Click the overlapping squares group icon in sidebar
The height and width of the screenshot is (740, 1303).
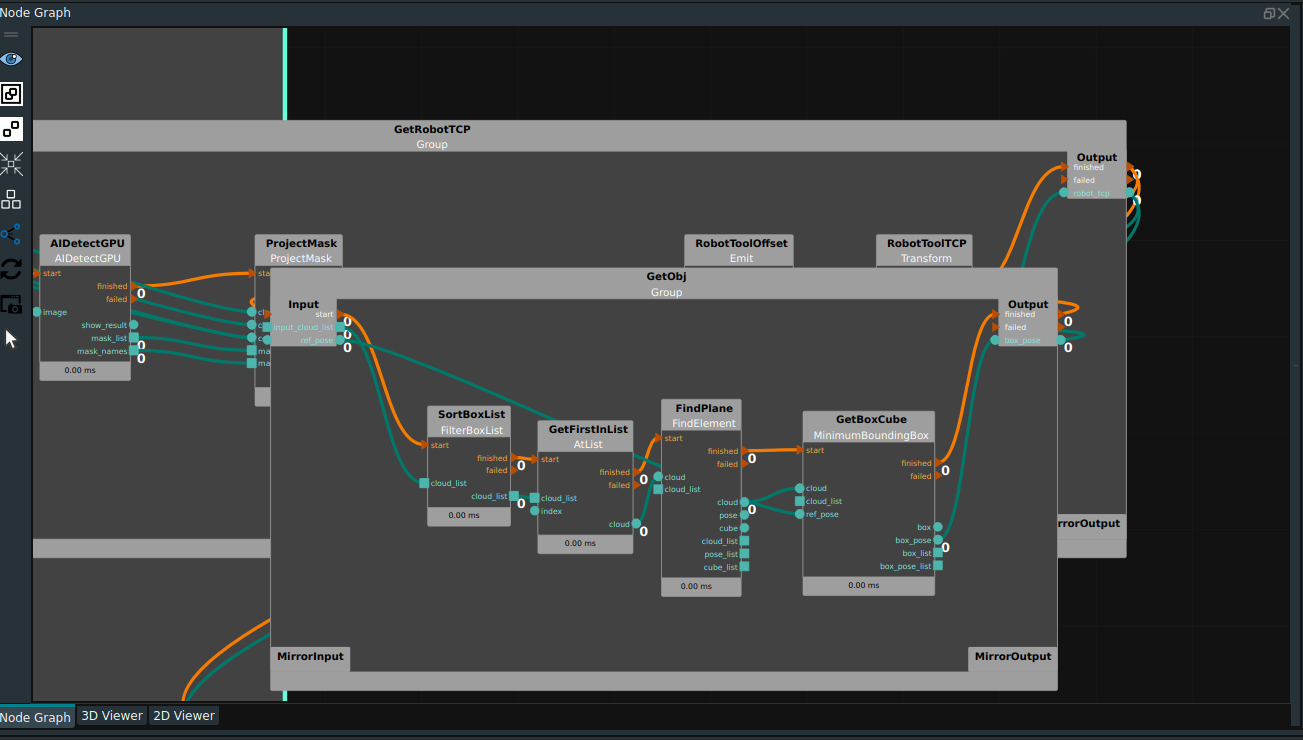(x=11, y=94)
